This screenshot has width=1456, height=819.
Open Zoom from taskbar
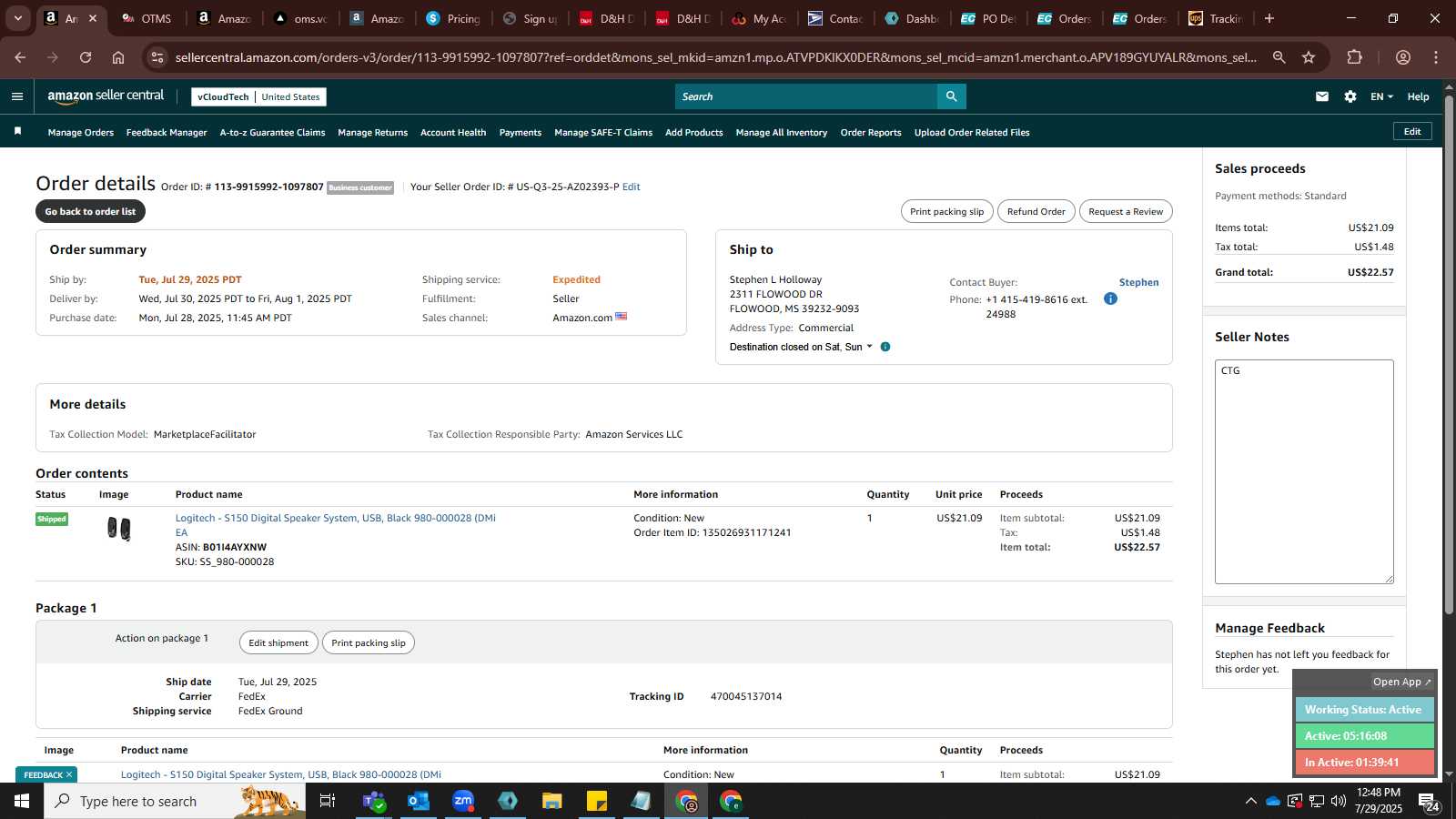(x=463, y=801)
